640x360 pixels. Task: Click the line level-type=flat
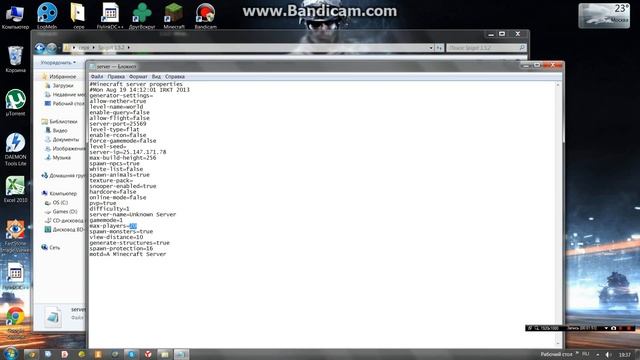(x=114, y=129)
